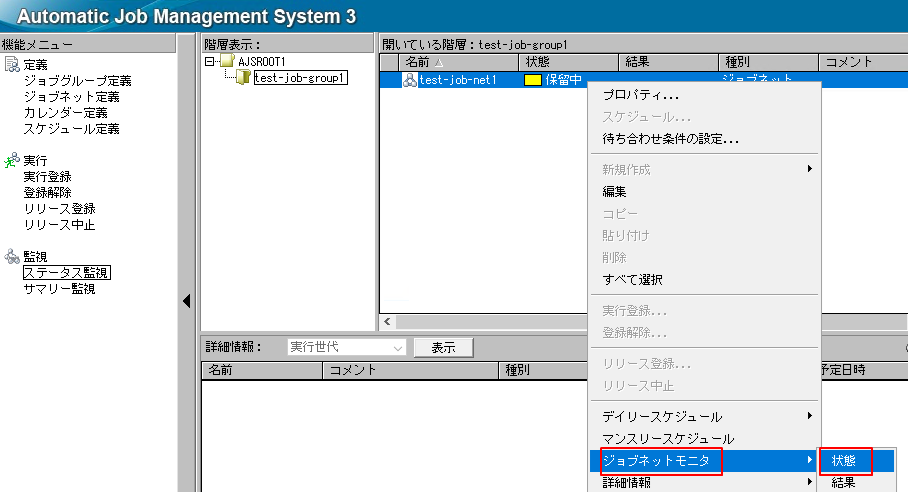Click the コメント header in detail table
This screenshot has width=908, height=492.
click(x=411, y=370)
